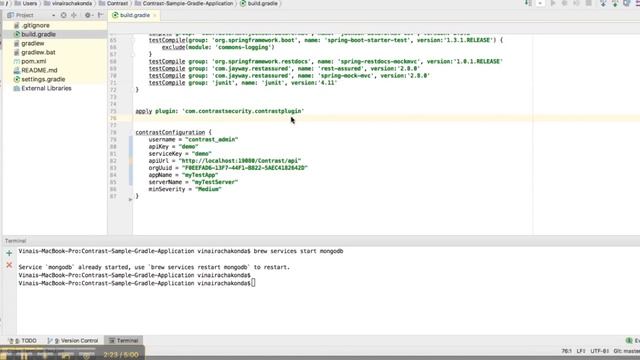Click the pause button in video overlay
This screenshot has height=360, width=640.
[24, 356]
